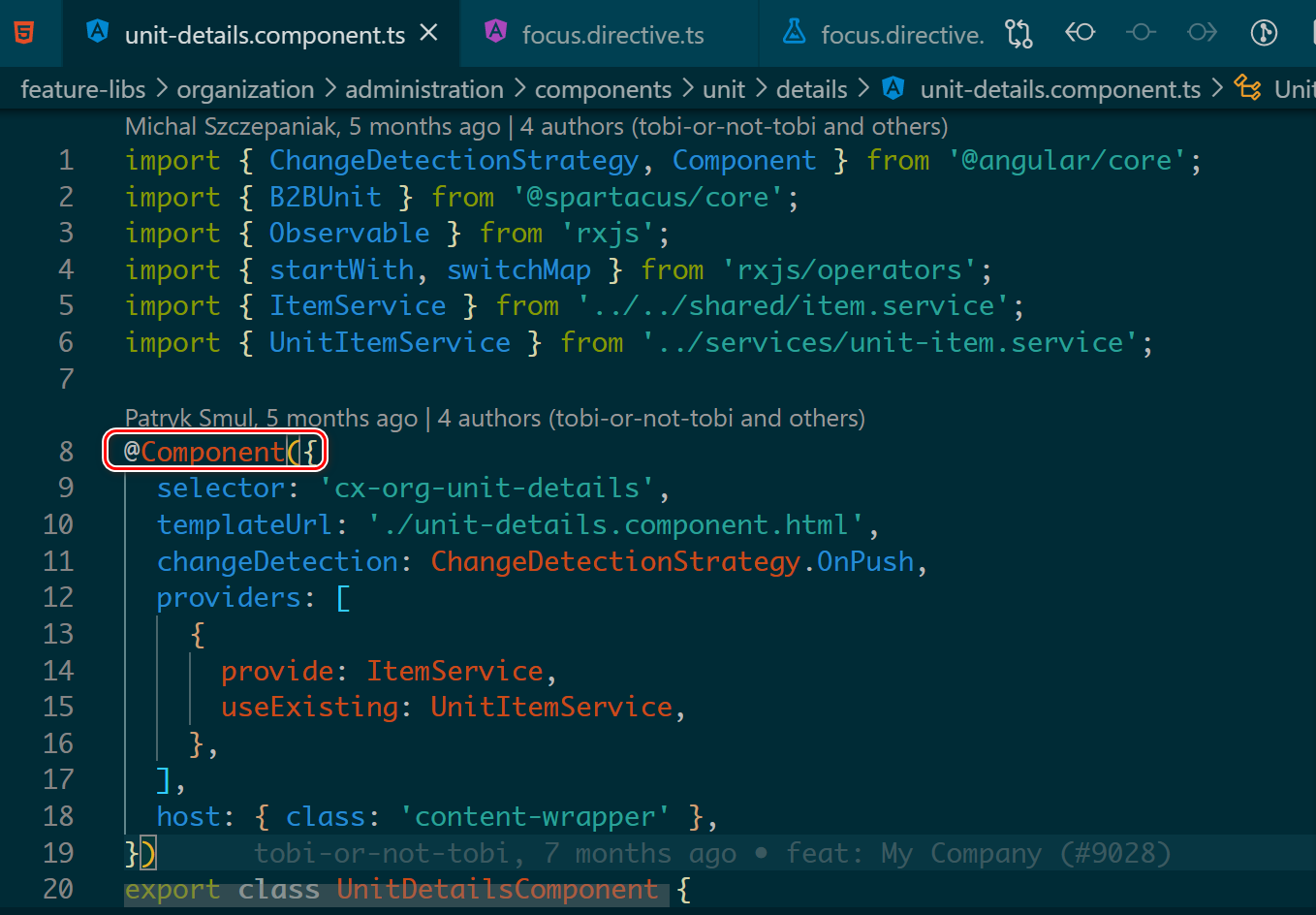1316x915 pixels.
Task: Click the 'cx-org-unit-details' selector string
Action: pos(486,489)
